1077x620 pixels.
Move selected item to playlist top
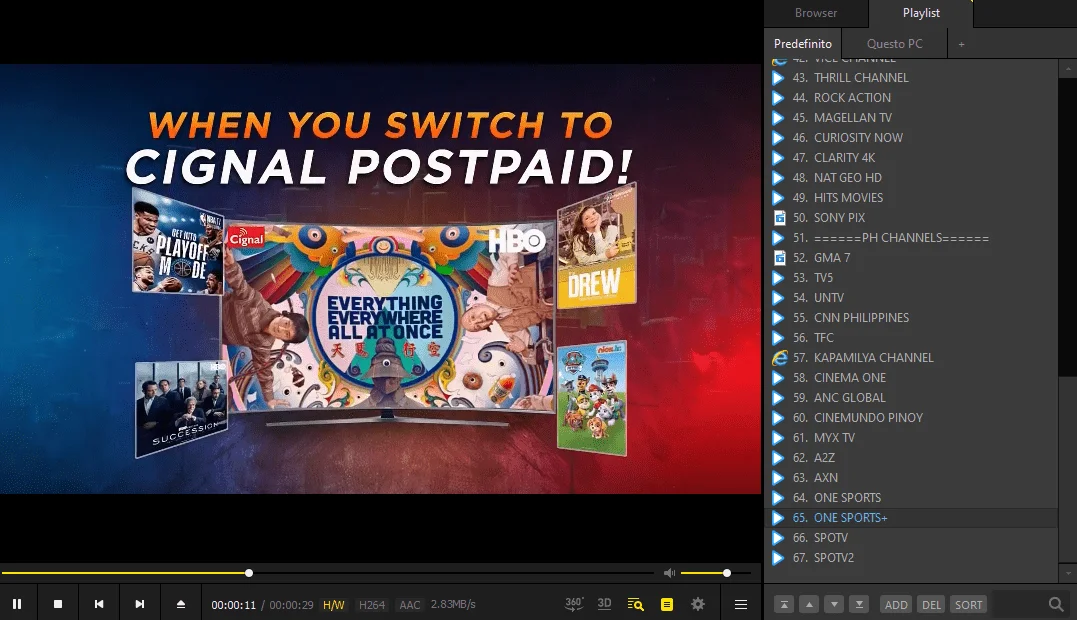click(x=784, y=604)
